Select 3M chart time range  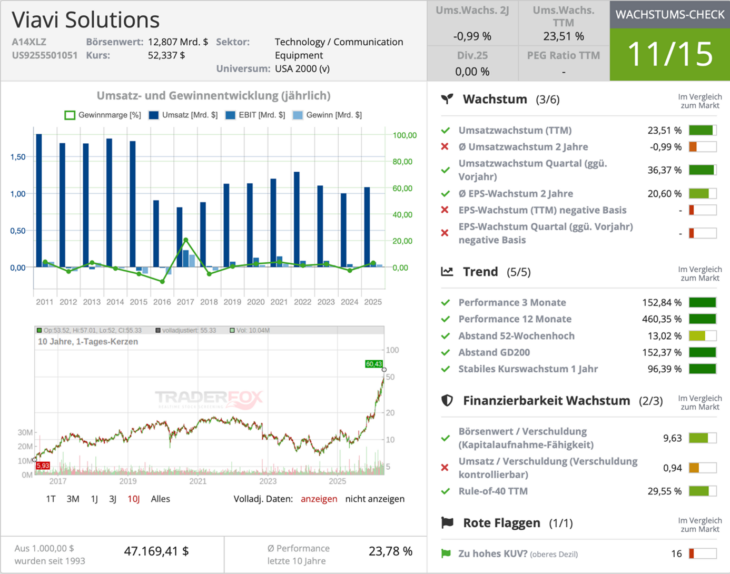[x=73, y=499]
